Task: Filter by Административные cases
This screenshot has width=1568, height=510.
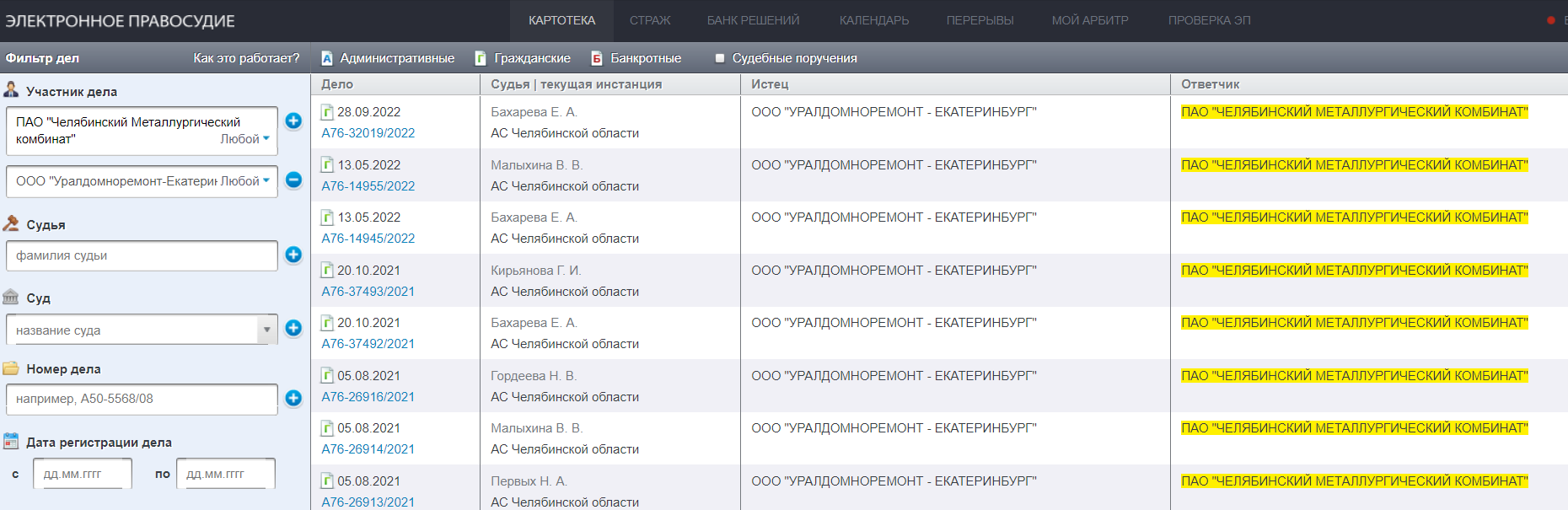Action: [388, 58]
